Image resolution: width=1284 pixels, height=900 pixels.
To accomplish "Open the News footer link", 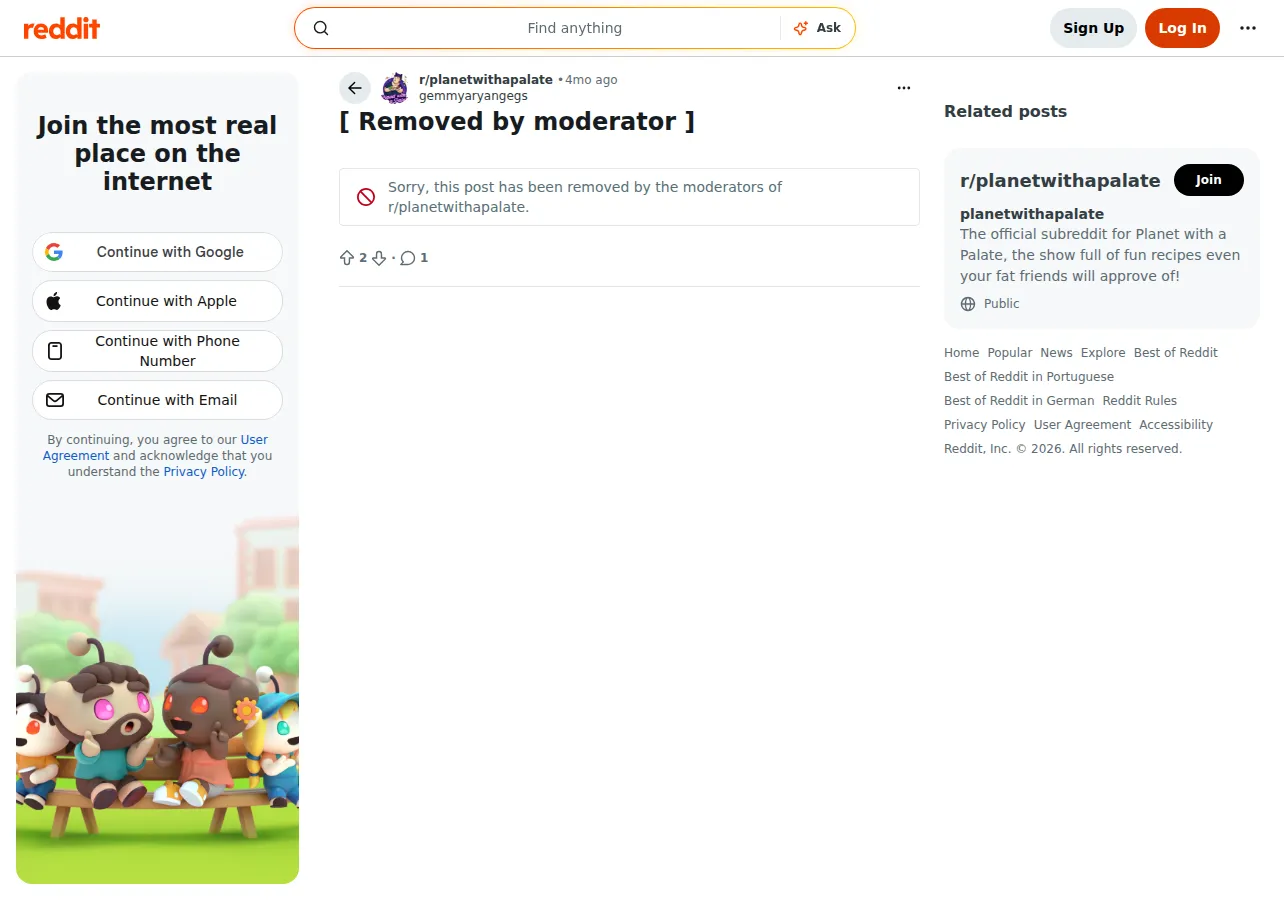I will tap(1056, 353).
